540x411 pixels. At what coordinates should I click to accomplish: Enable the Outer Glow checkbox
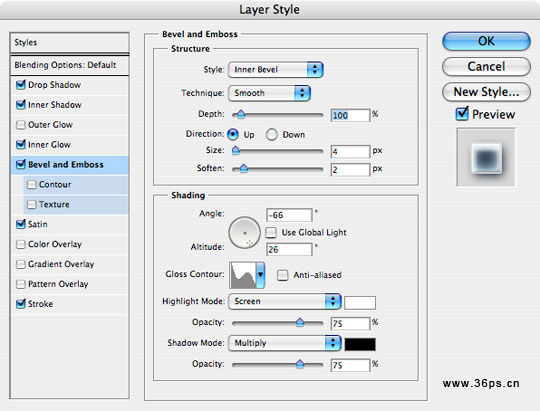coord(21,124)
